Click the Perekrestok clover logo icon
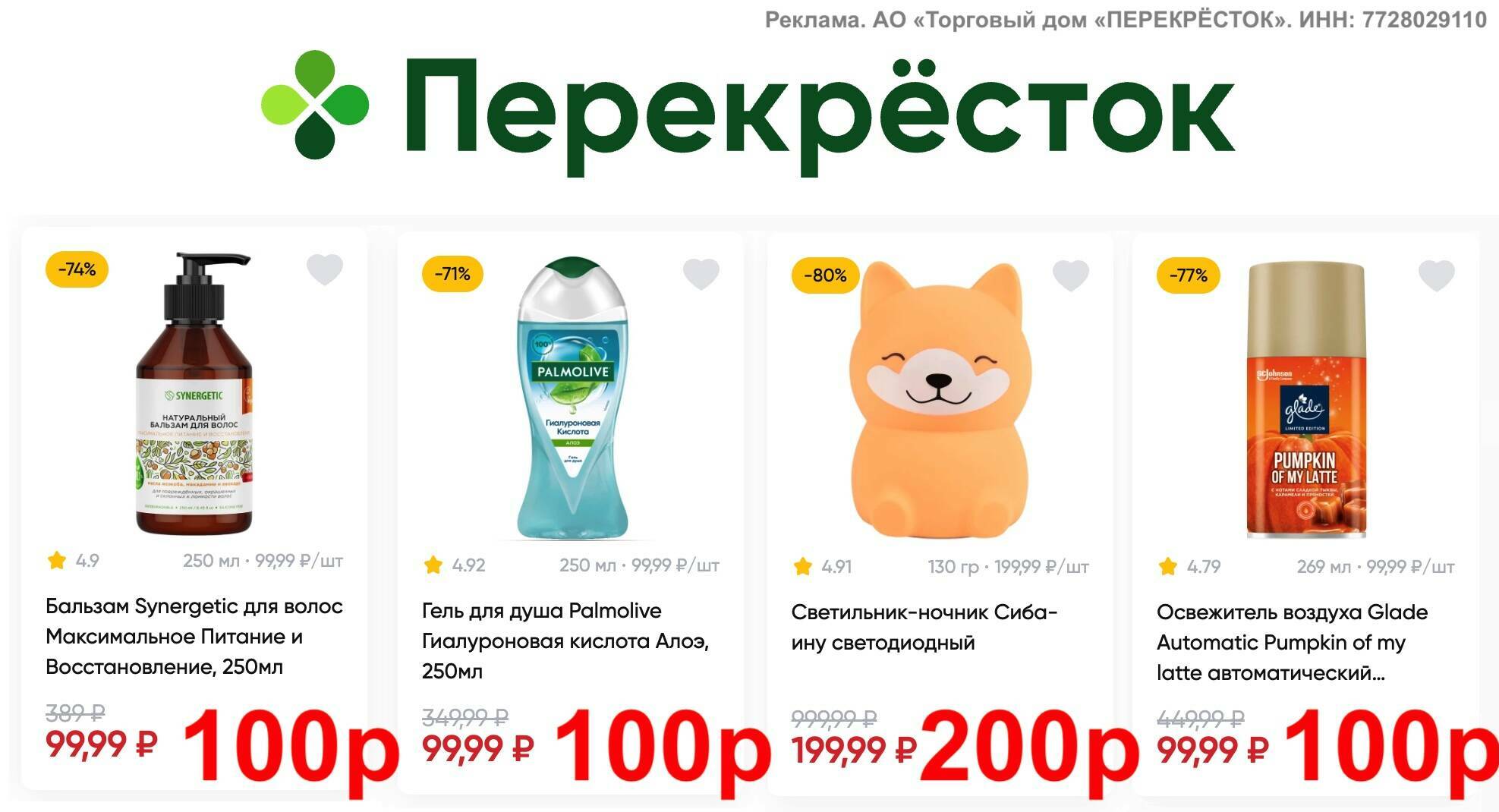 (x=315, y=105)
